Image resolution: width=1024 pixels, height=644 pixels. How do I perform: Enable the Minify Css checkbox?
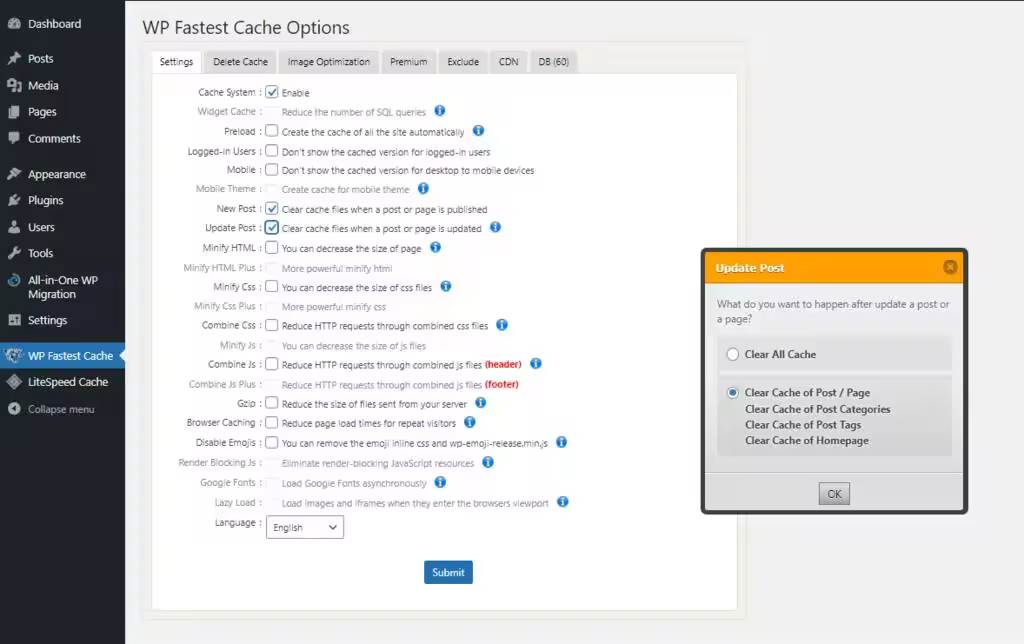click(x=272, y=286)
